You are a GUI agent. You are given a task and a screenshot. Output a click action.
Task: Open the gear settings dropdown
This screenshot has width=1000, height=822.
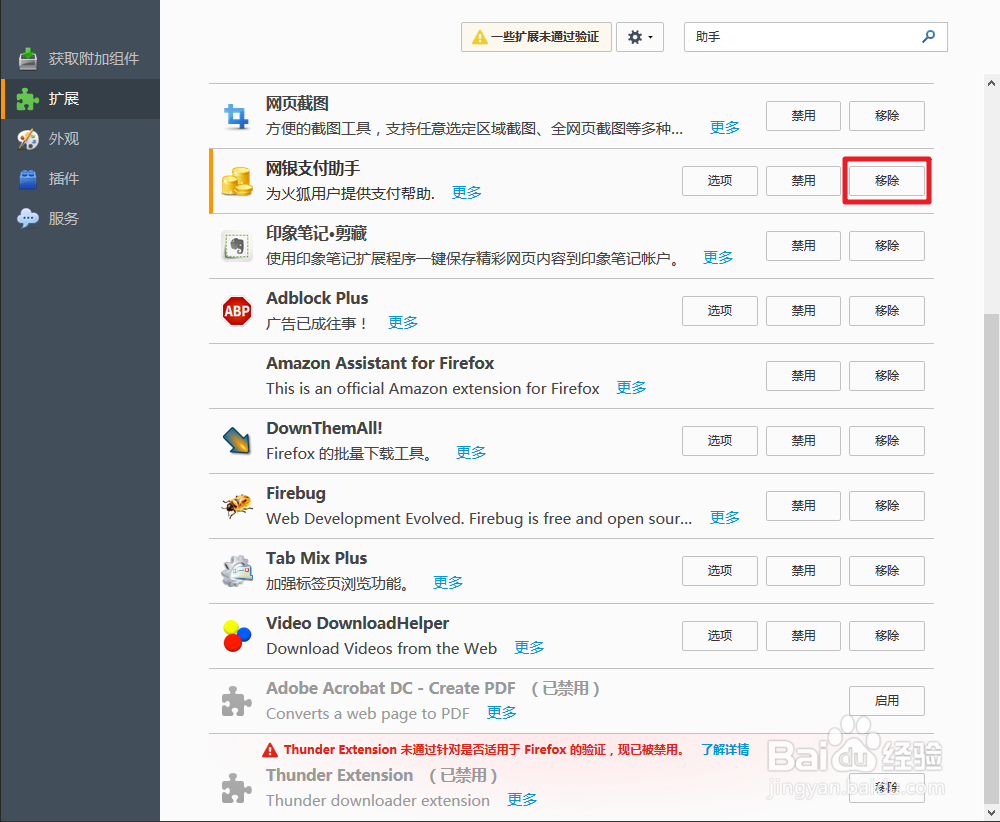(640, 36)
